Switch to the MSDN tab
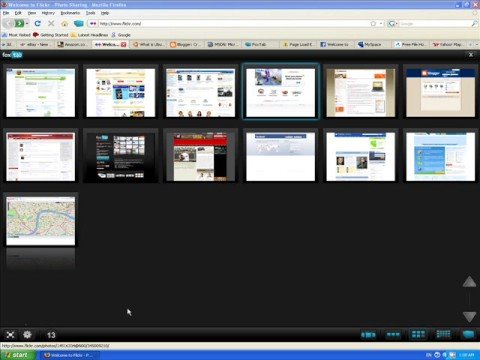The width and height of the screenshot is (480, 360). [x=223, y=44]
